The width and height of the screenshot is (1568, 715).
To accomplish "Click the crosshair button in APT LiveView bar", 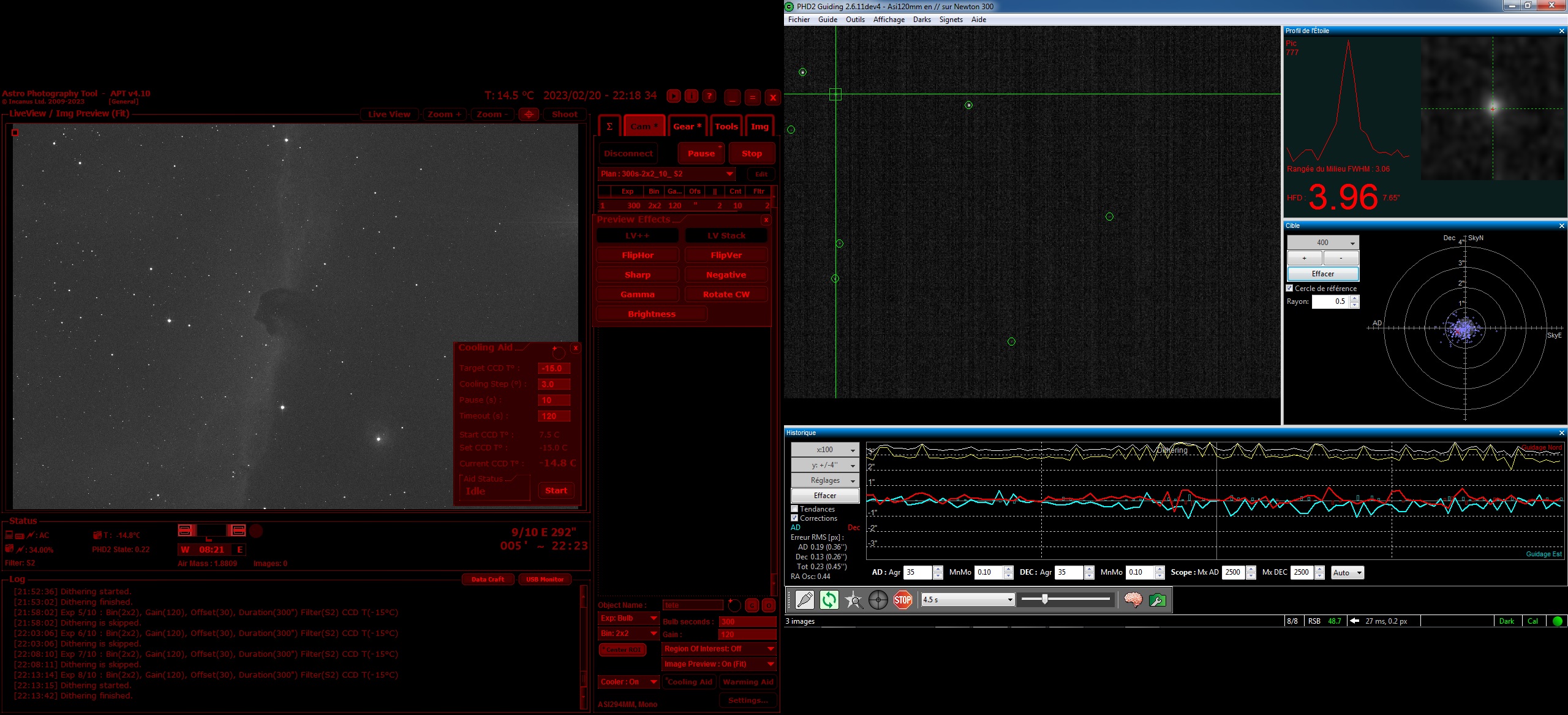I will coord(529,114).
